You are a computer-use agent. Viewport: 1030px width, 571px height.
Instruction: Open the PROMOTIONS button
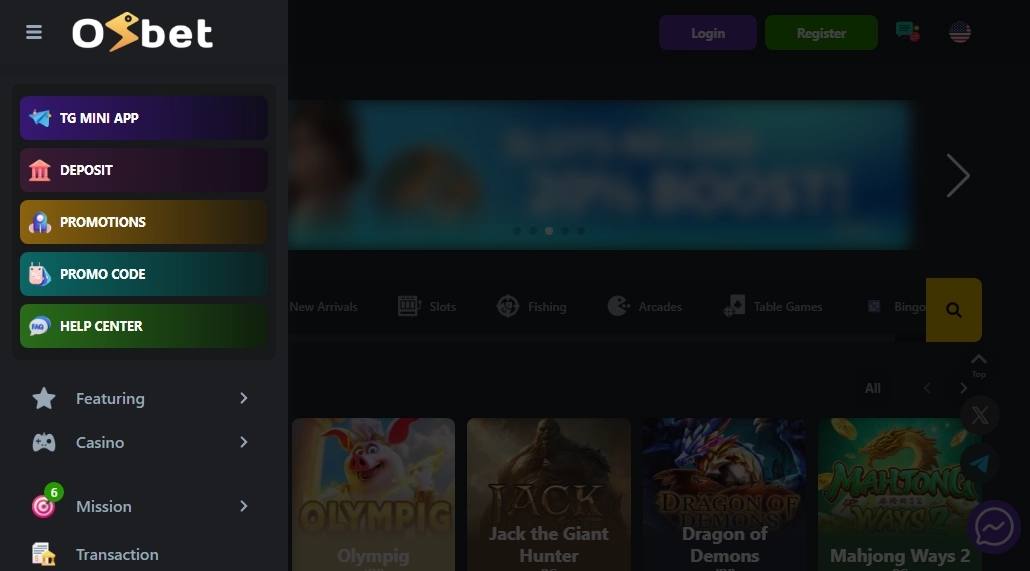[x=144, y=222]
